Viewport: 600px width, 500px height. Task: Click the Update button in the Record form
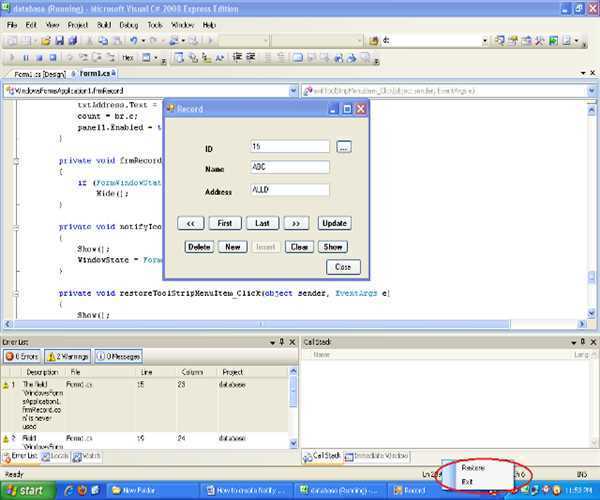point(334,223)
